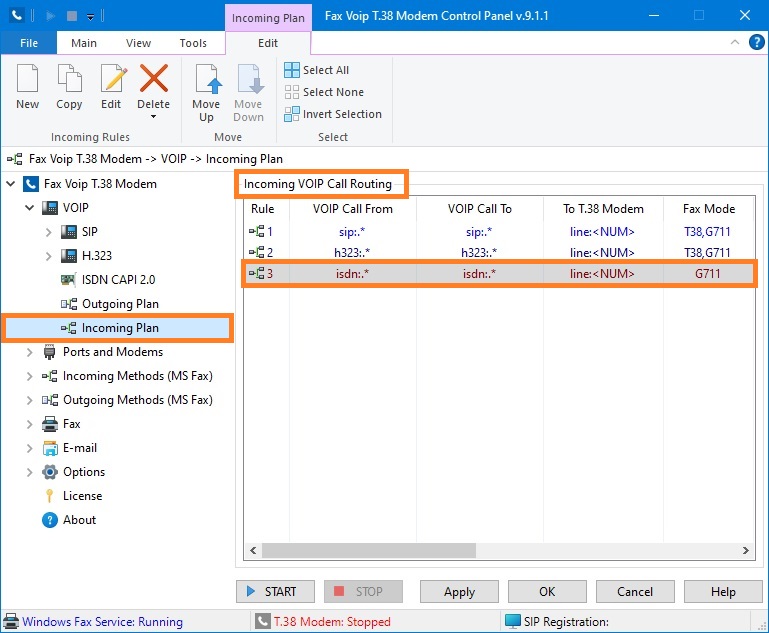Click the VOIP Call From column header
Screen dimensions: 769x633
(353, 209)
